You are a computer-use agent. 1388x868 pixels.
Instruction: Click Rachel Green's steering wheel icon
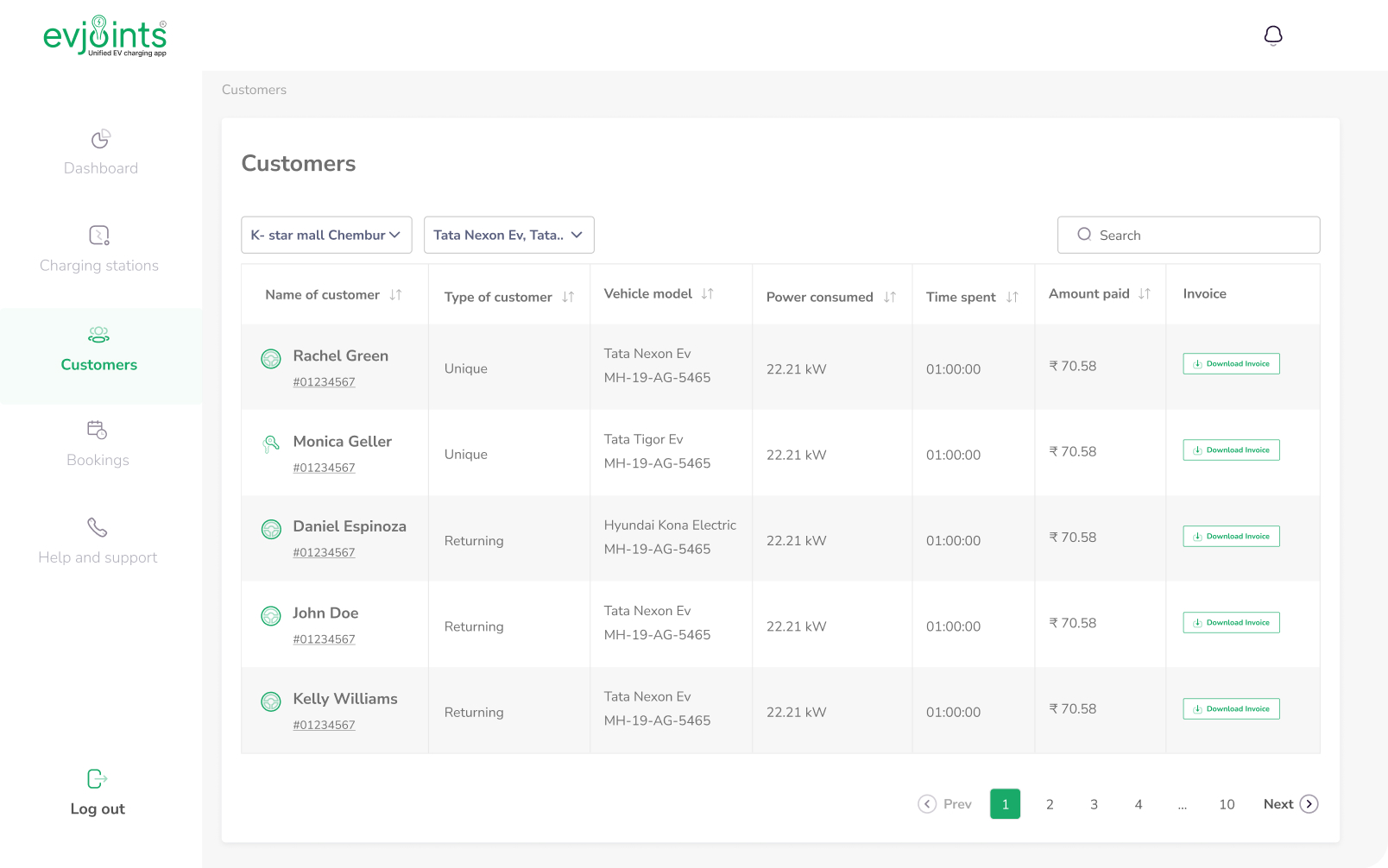click(x=271, y=359)
